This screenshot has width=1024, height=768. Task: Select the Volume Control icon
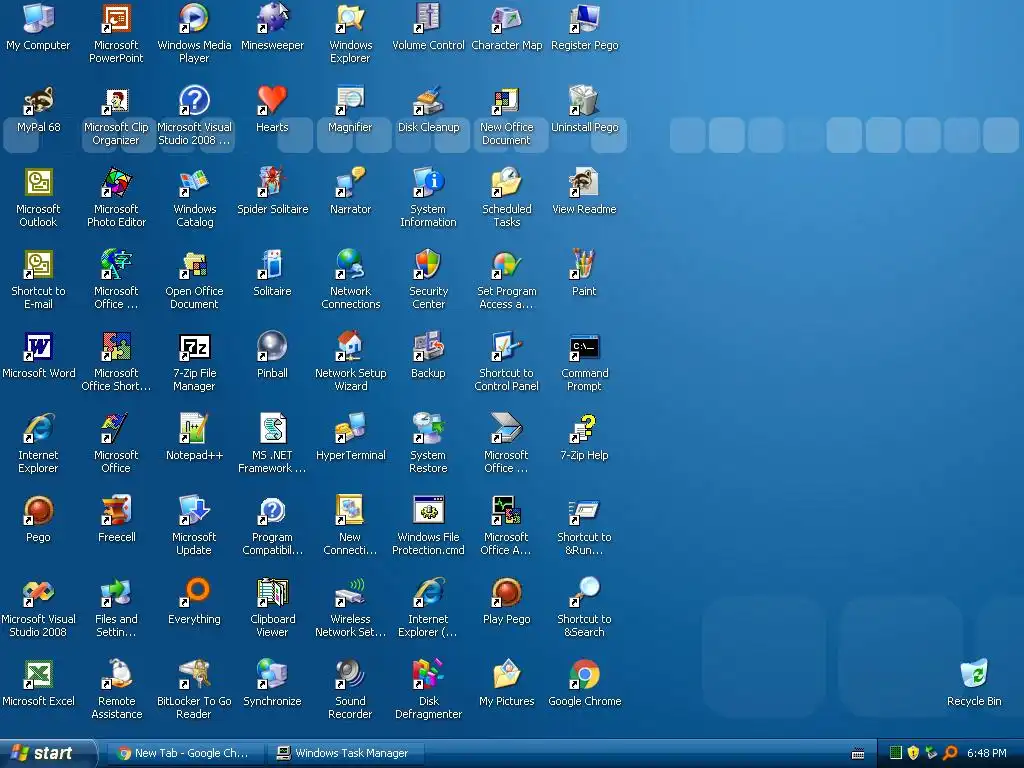pyautogui.click(x=428, y=18)
